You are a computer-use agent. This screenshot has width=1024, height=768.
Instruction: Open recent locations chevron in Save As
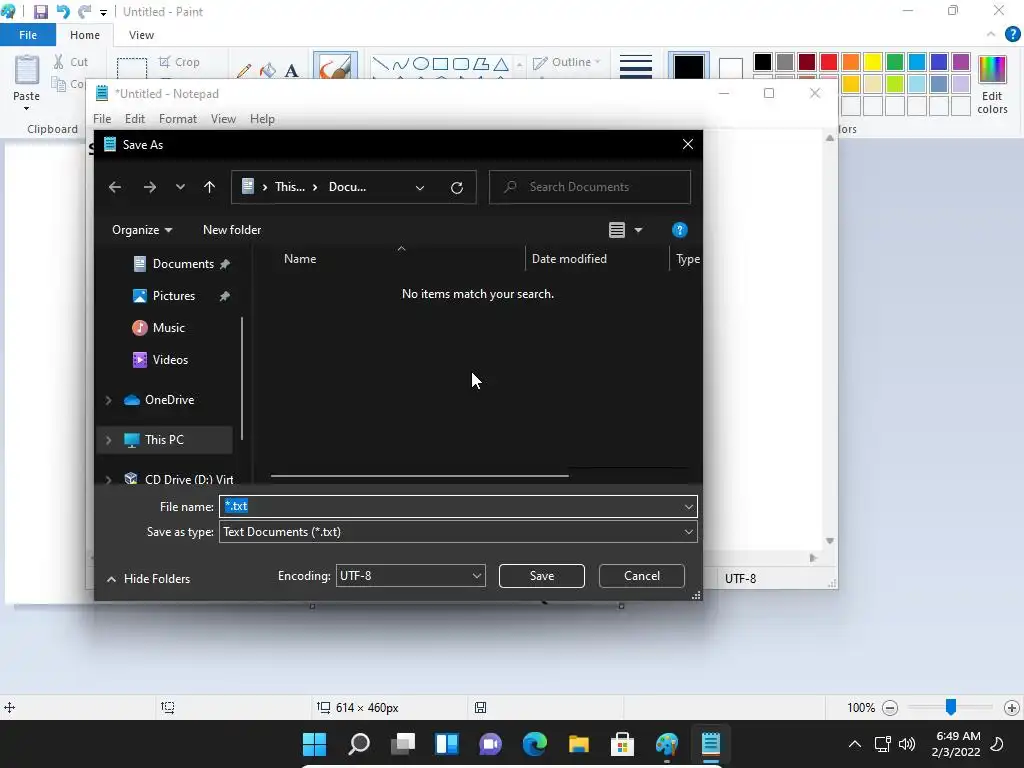[180, 187]
